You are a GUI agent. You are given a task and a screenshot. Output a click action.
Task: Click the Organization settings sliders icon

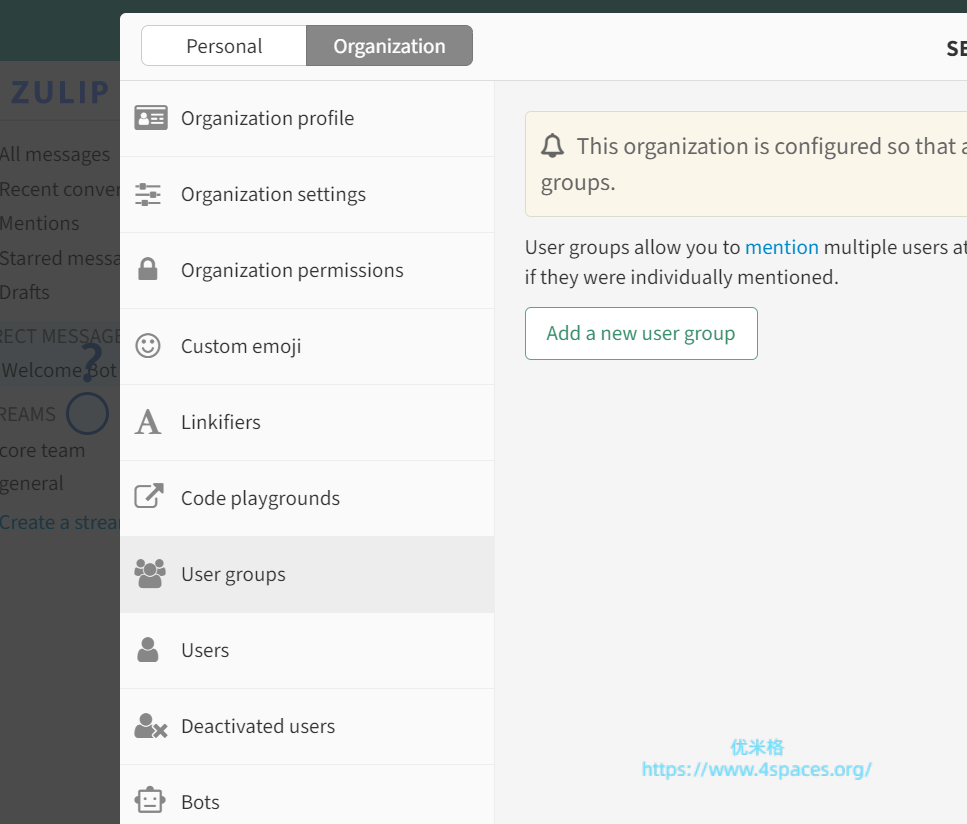pyautogui.click(x=148, y=194)
